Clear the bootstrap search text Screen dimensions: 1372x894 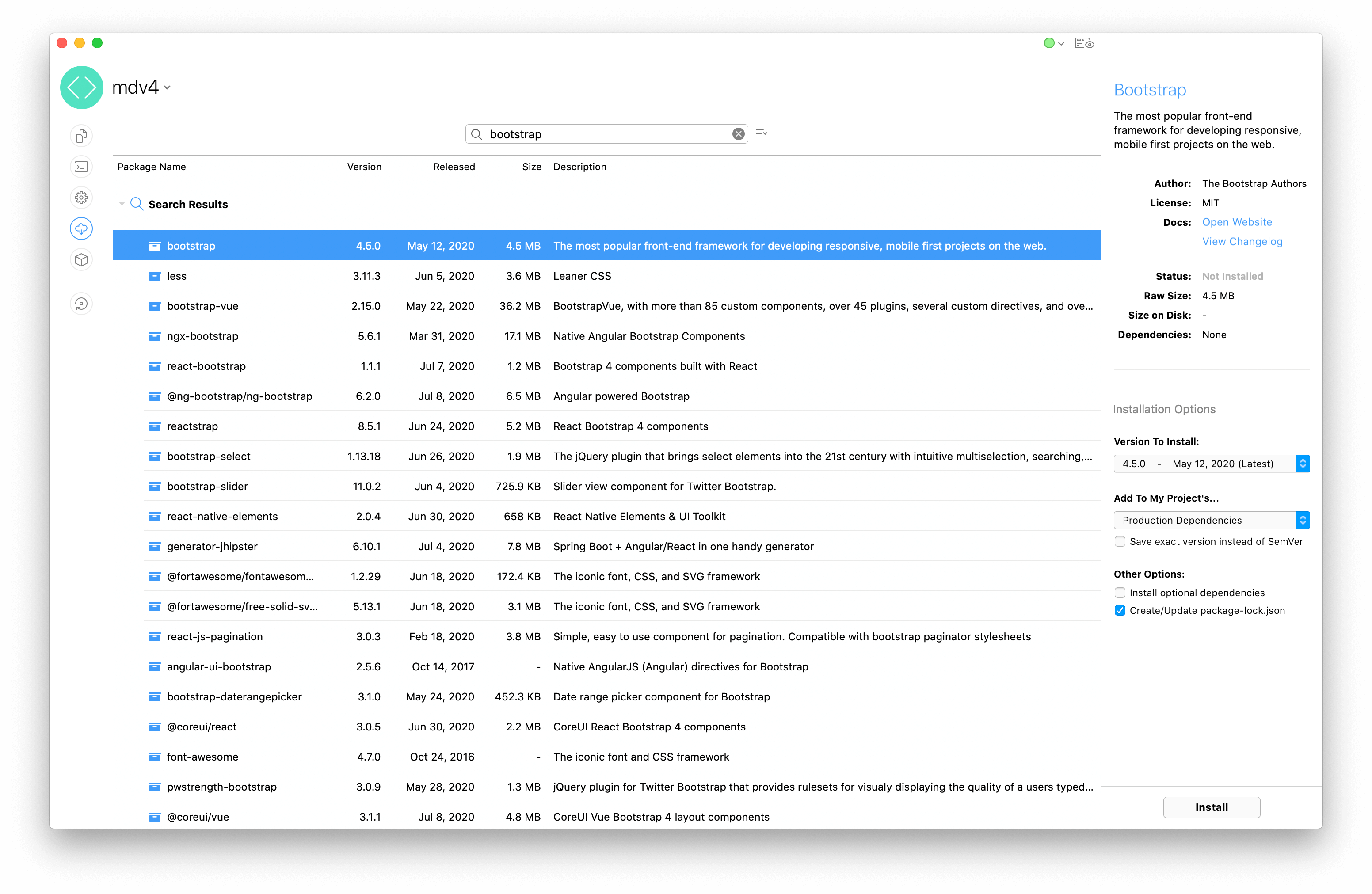[738, 134]
